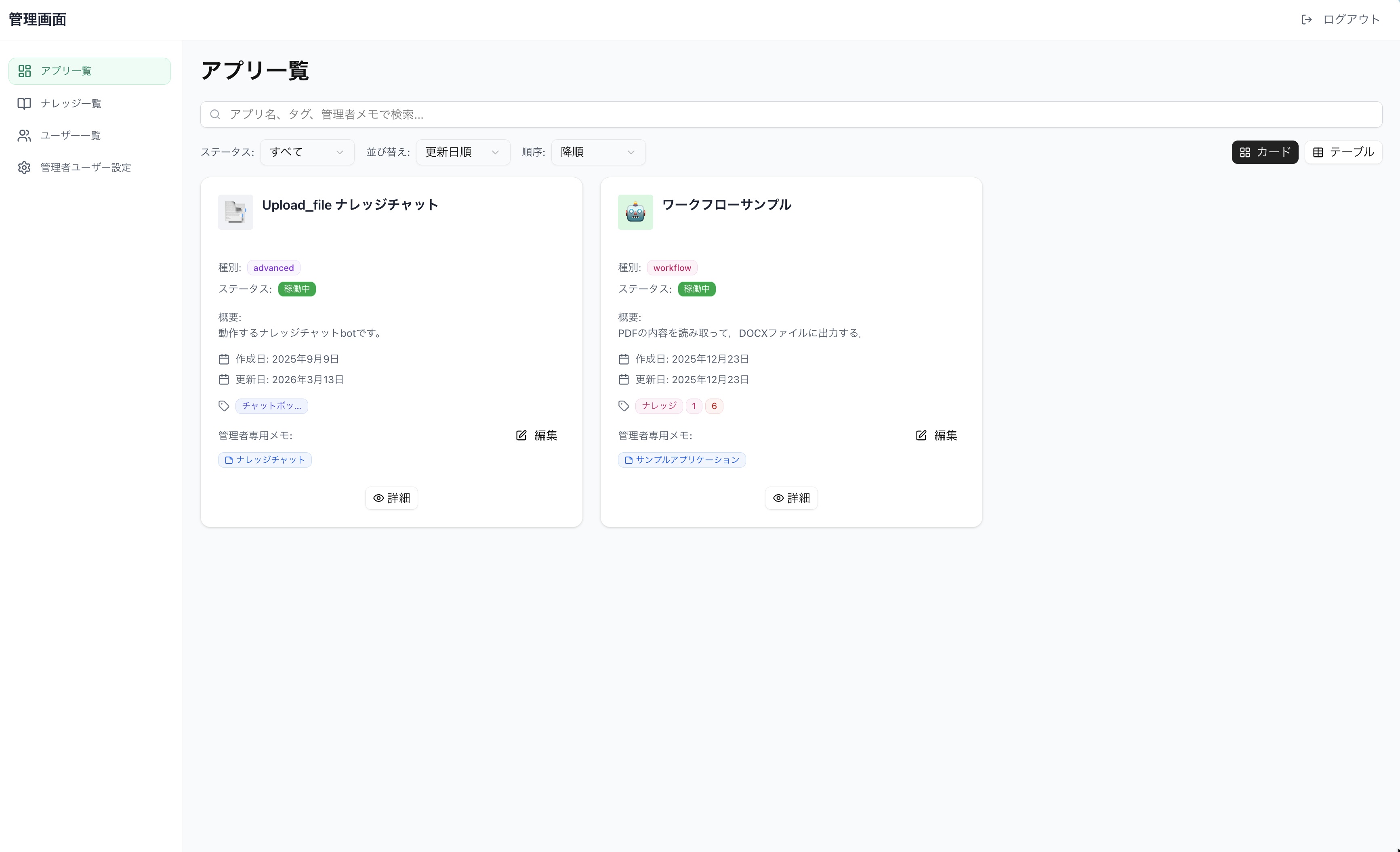This screenshot has width=1400, height=852.
Task: Click 稼働中 status badge on Upload_file card
Action: [x=297, y=289]
